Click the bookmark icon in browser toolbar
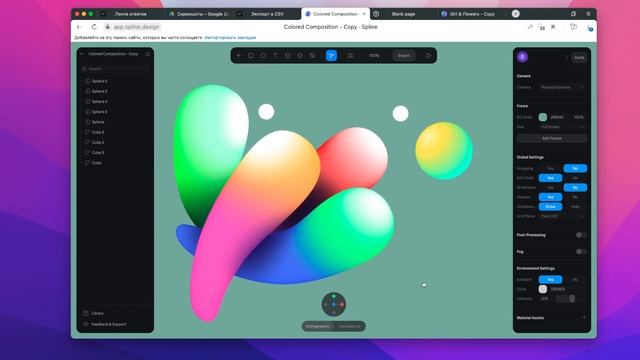The height and width of the screenshot is (360, 640). coord(553,27)
